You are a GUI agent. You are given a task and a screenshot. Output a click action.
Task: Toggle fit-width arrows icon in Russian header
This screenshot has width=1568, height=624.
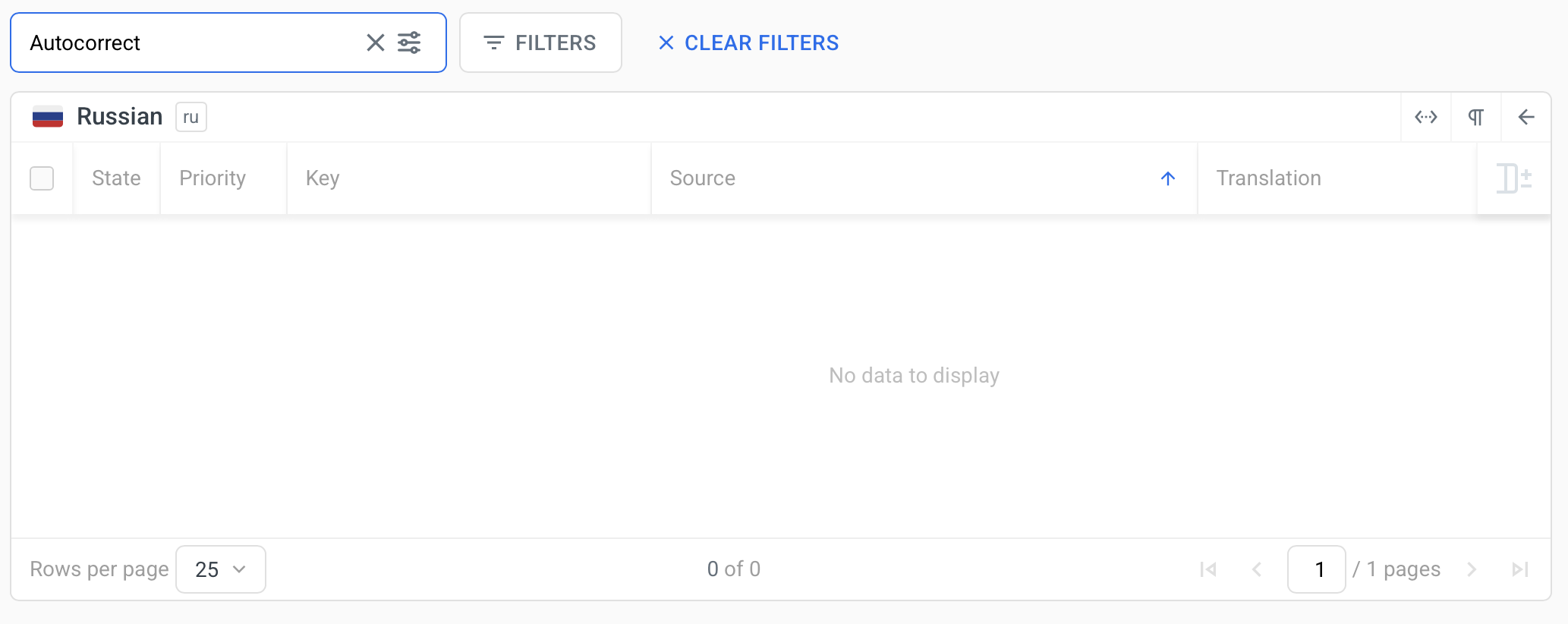(1425, 117)
